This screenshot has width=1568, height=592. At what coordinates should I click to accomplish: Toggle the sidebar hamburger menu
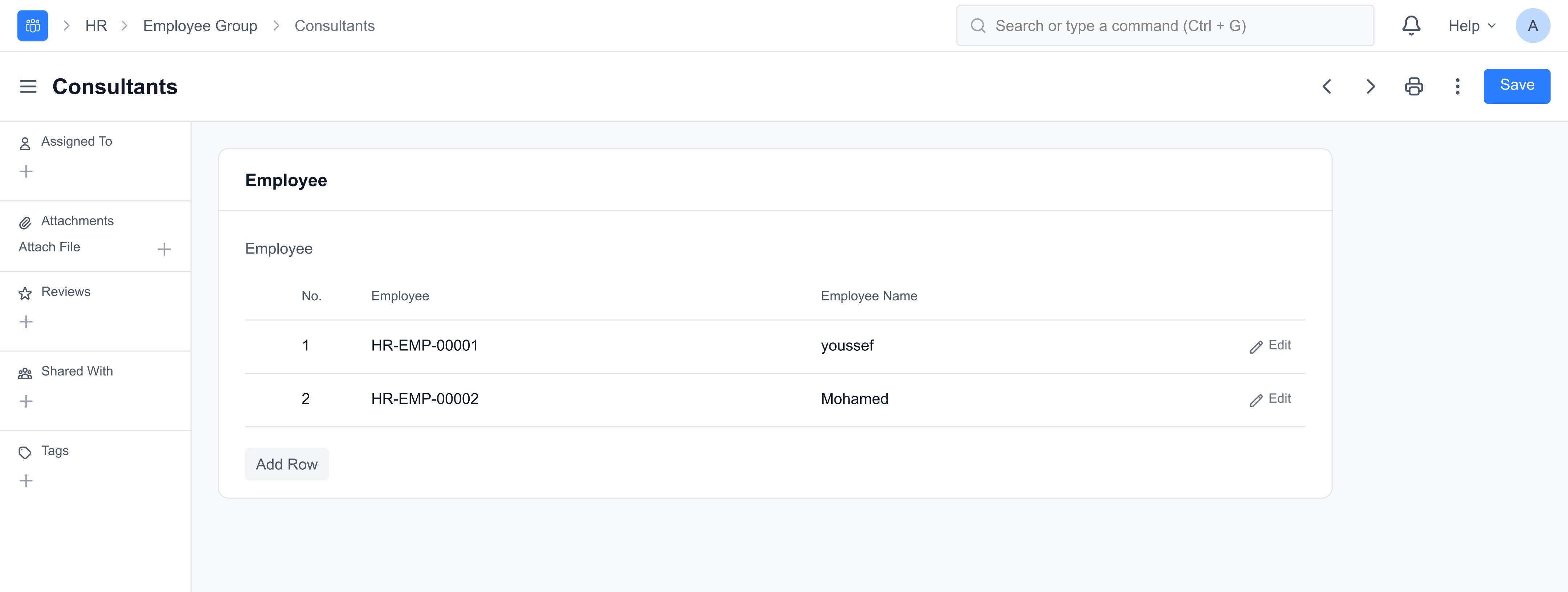click(28, 86)
